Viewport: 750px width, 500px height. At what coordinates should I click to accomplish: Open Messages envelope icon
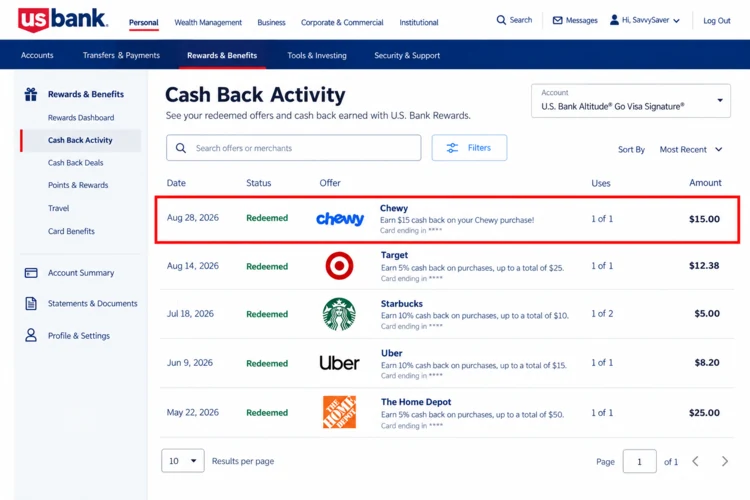click(557, 20)
